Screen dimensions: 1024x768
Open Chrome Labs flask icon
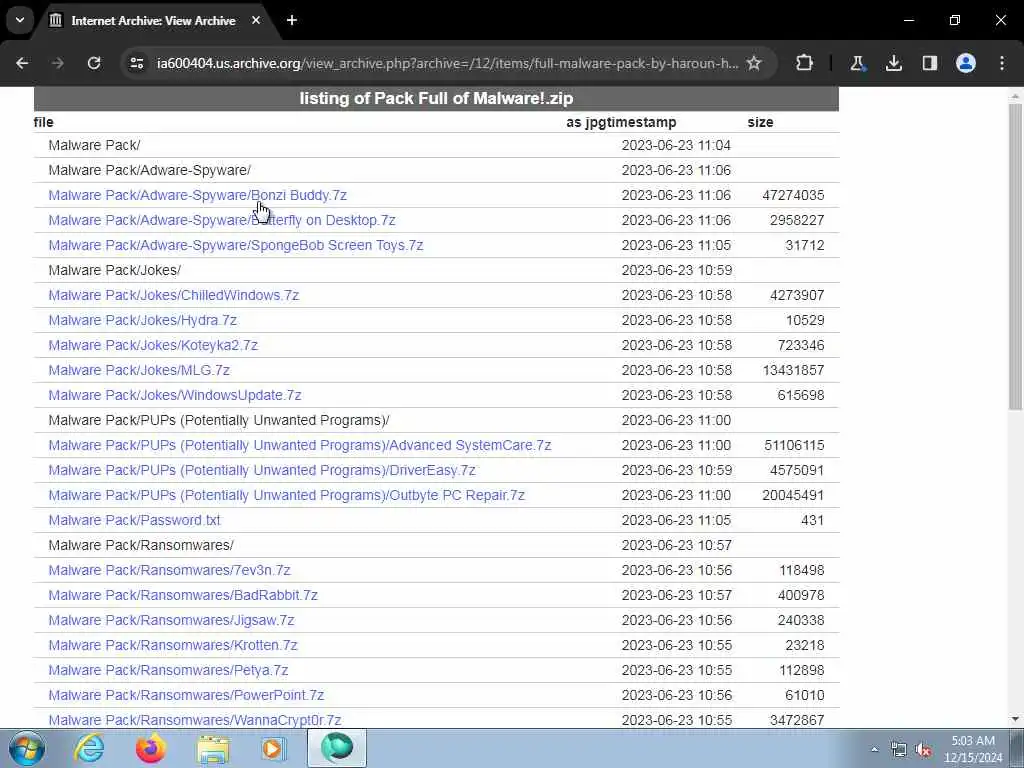pyautogui.click(x=857, y=63)
